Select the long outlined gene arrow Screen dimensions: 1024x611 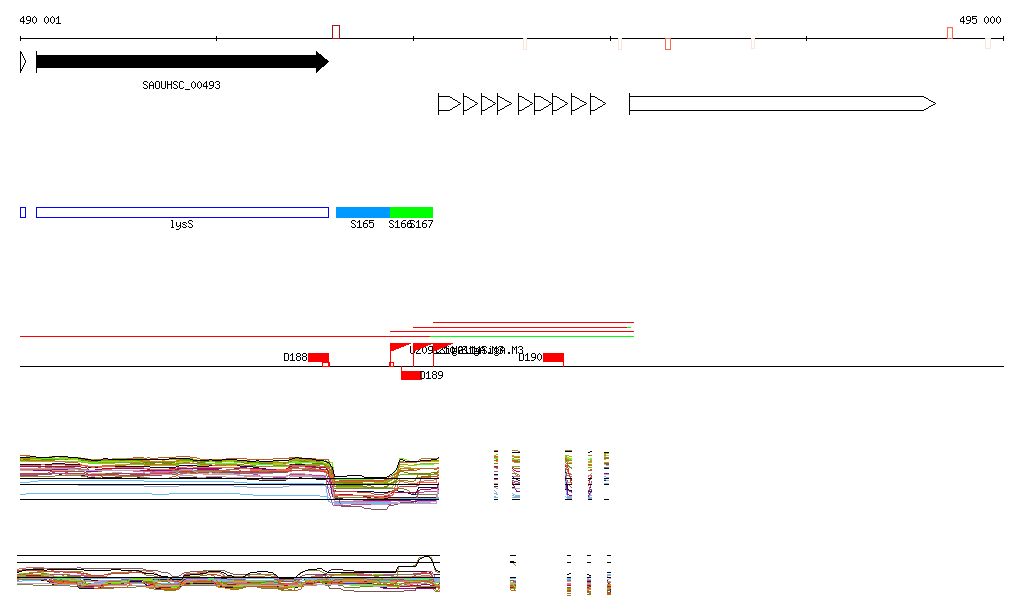(782, 103)
